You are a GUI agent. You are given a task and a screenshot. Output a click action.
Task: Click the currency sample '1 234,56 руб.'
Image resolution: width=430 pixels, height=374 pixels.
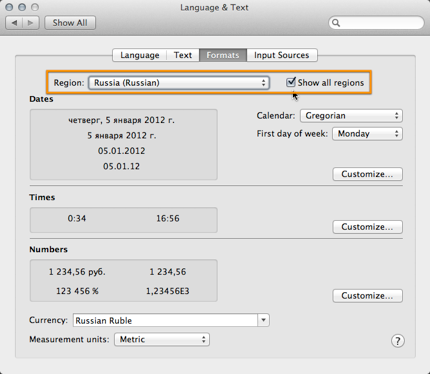click(x=77, y=272)
